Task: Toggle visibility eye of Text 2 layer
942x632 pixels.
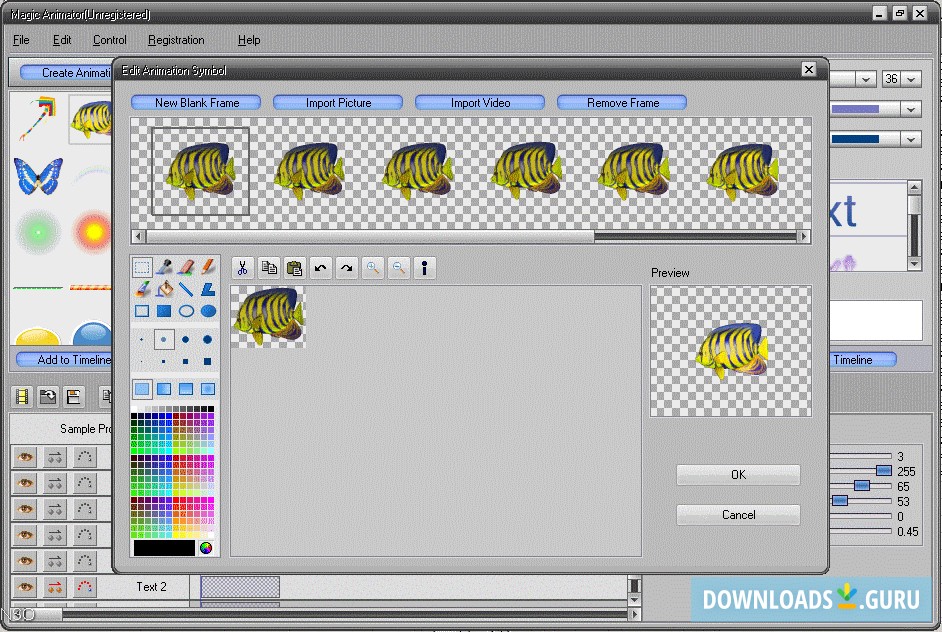Action: click(x=26, y=587)
